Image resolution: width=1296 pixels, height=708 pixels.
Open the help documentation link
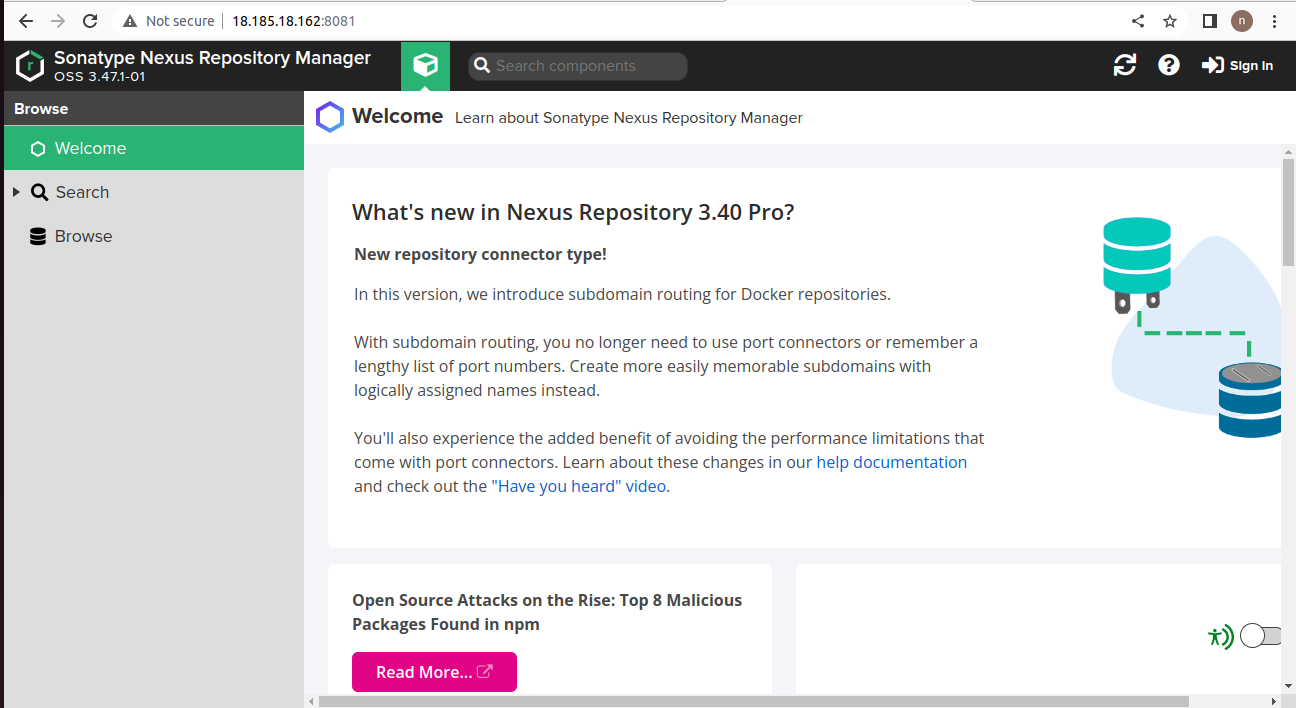(x=891, y=462)
